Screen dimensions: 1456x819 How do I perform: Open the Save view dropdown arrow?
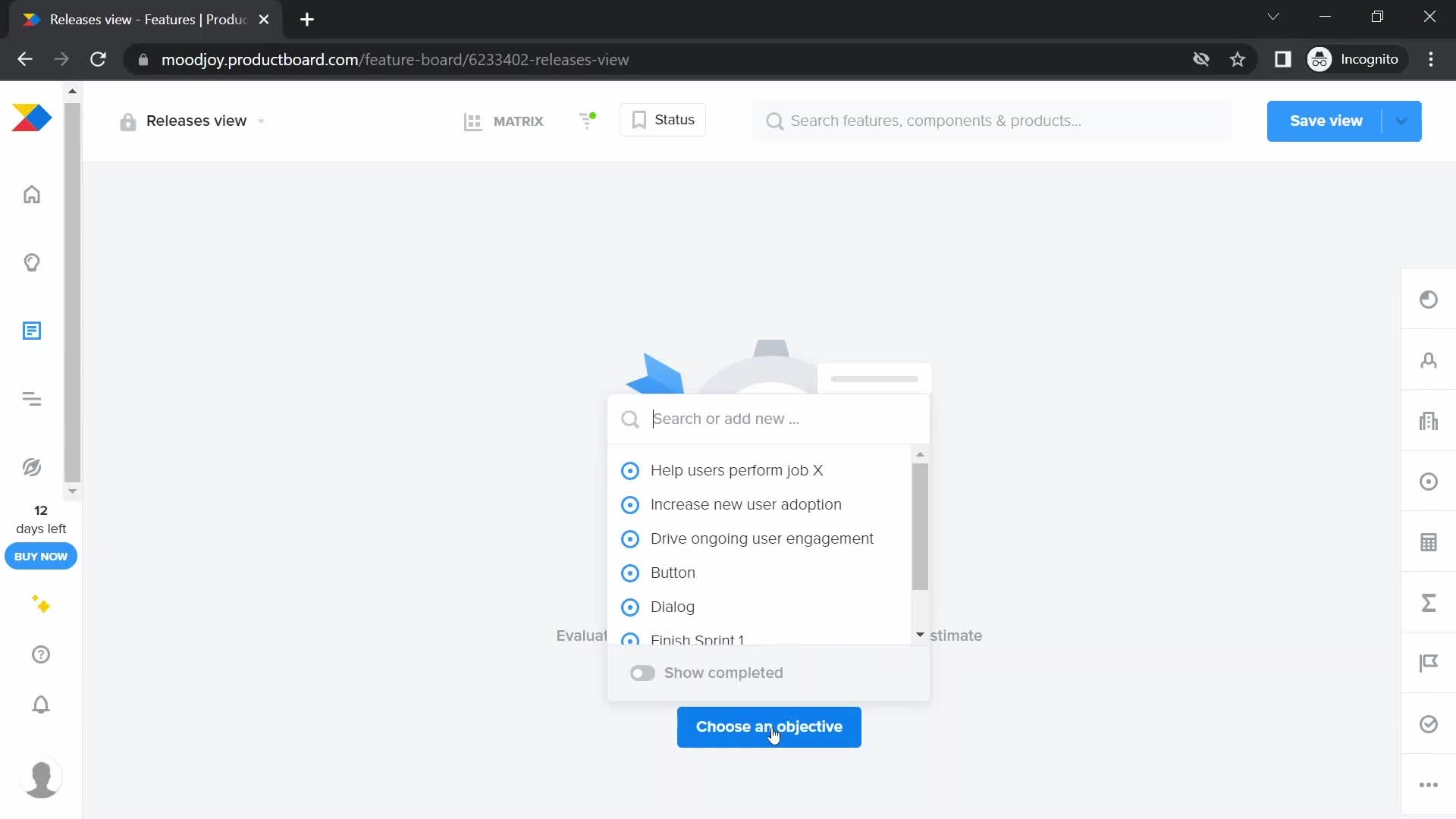click(x=1401, y=121)
